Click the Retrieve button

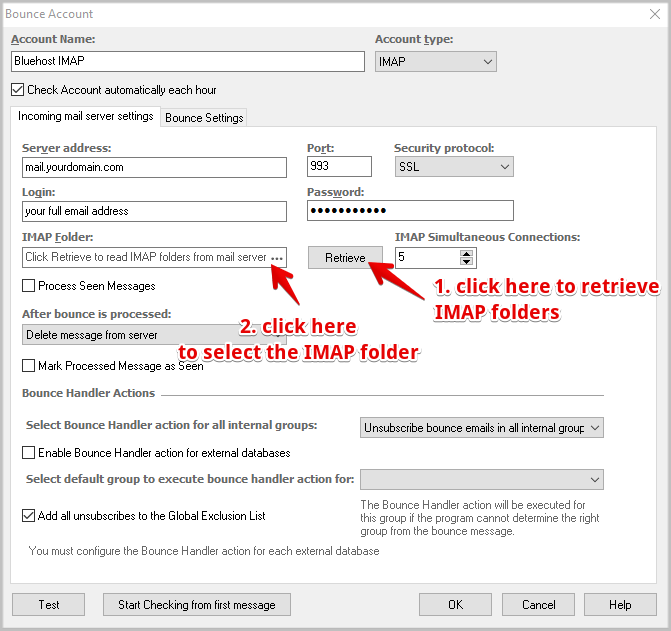click(x=345, y=258)
